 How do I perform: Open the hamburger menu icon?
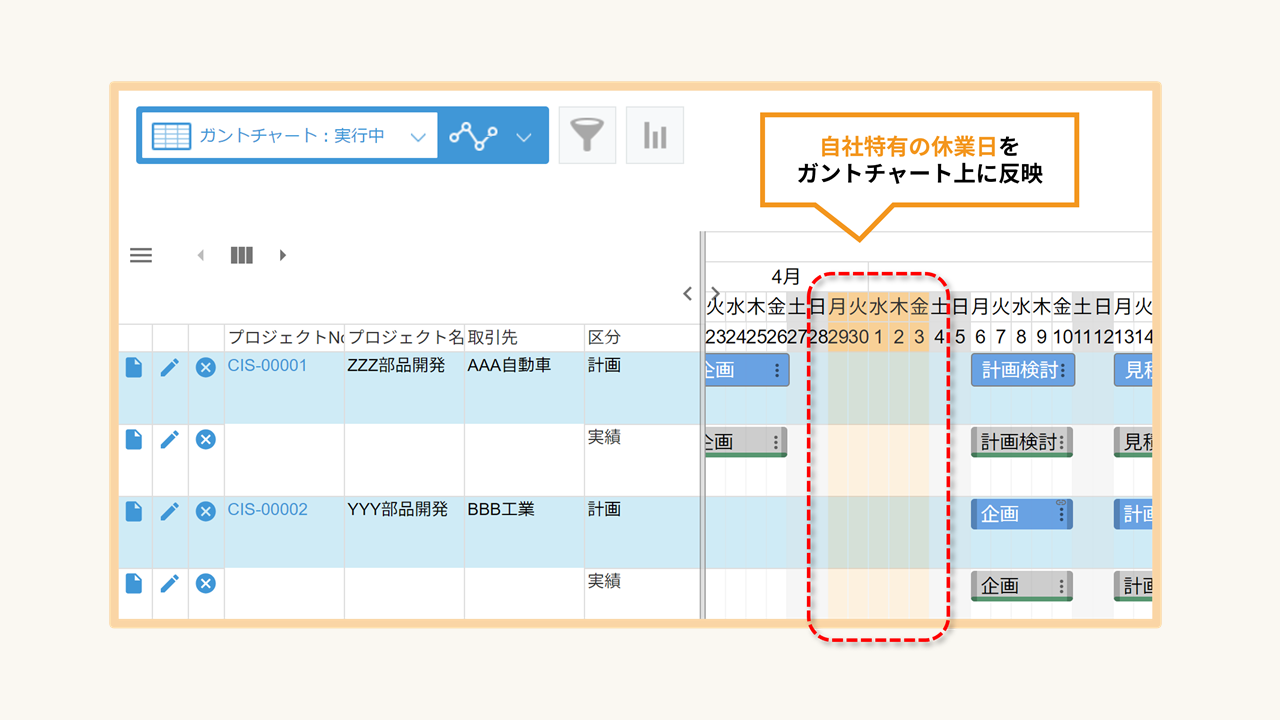141,255
